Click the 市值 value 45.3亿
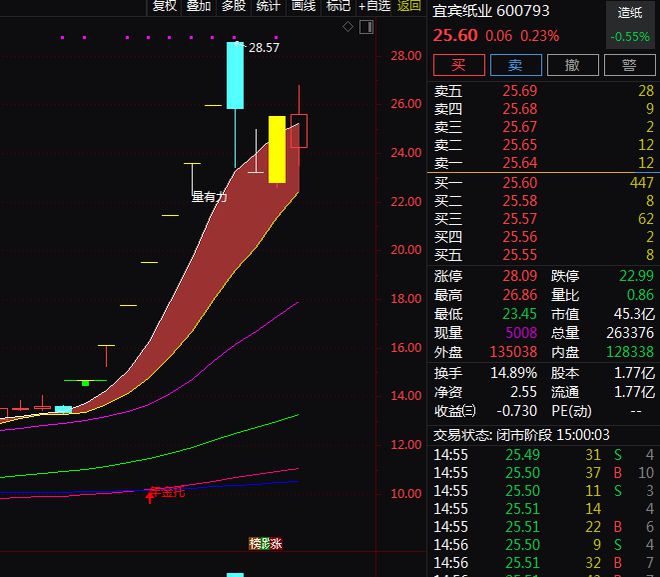660x577 pixels. pyautogui.click(x=634, y=314)
